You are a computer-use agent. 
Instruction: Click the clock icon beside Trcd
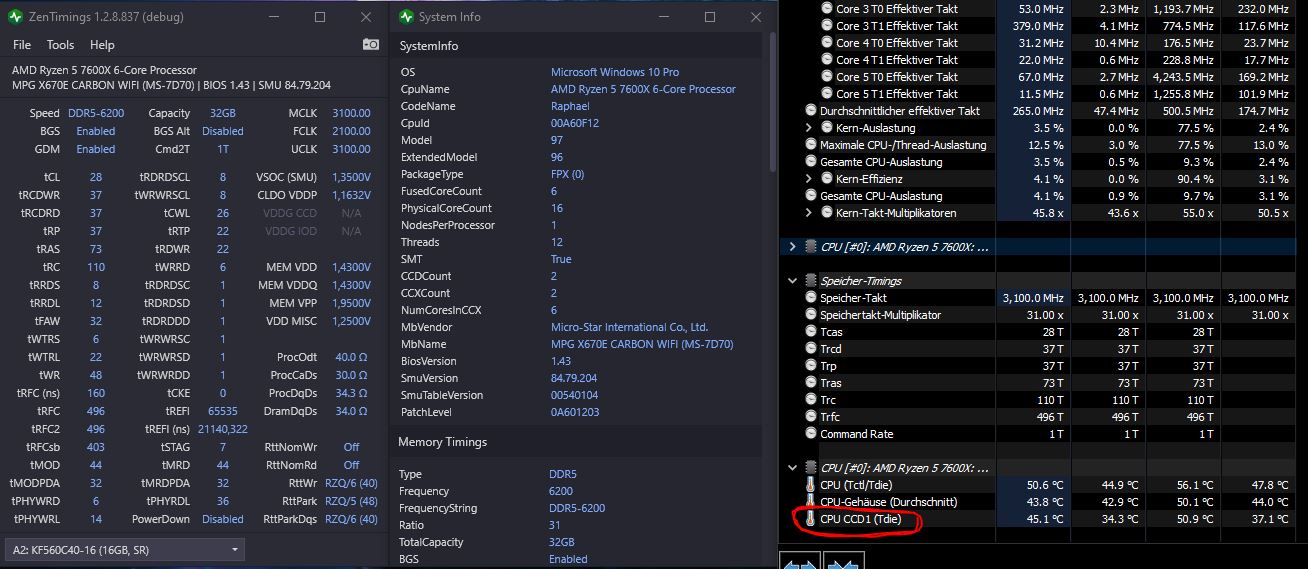click(x=811, y=349)
